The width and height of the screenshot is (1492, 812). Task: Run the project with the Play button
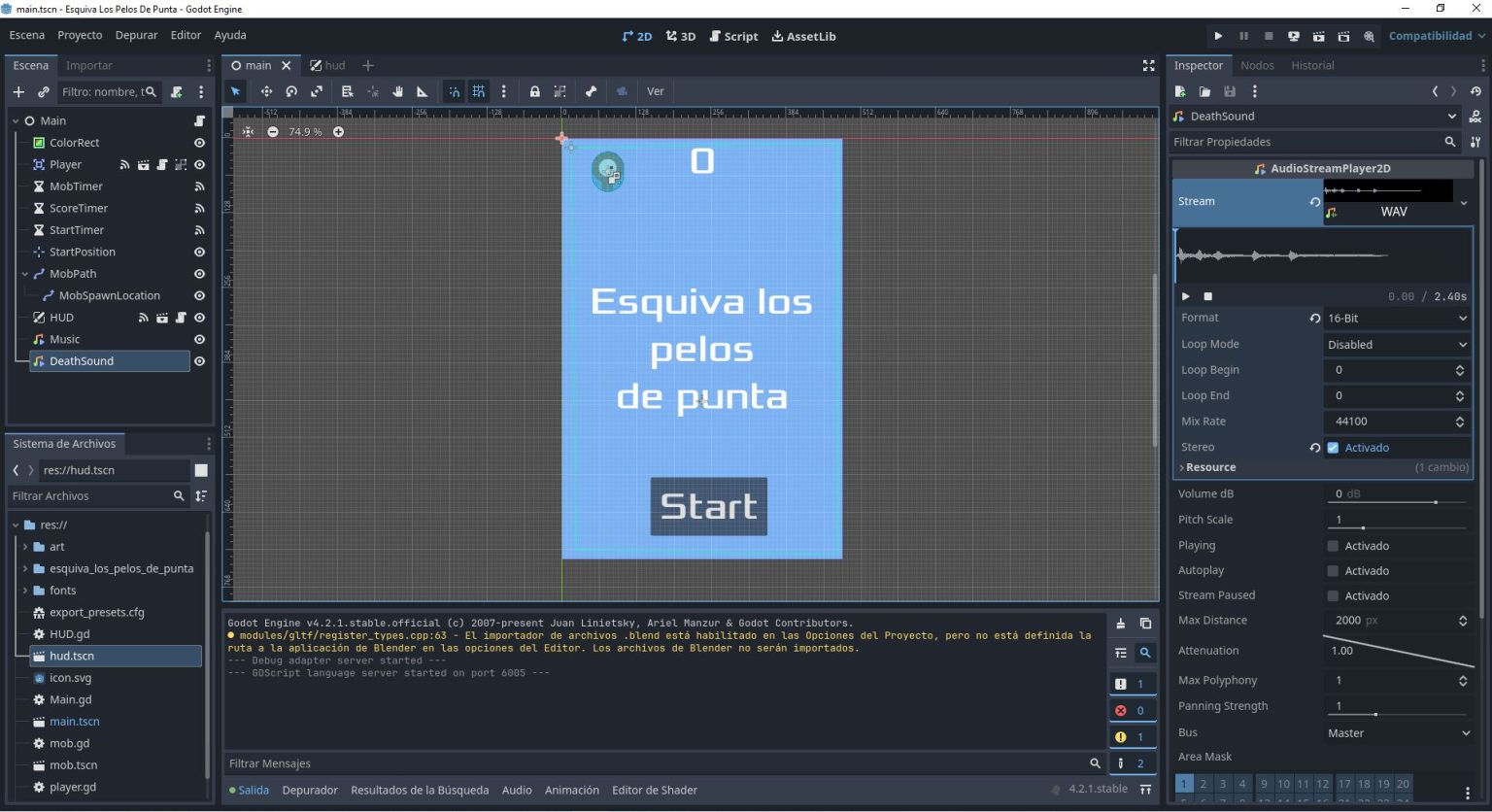[1219, 35]
